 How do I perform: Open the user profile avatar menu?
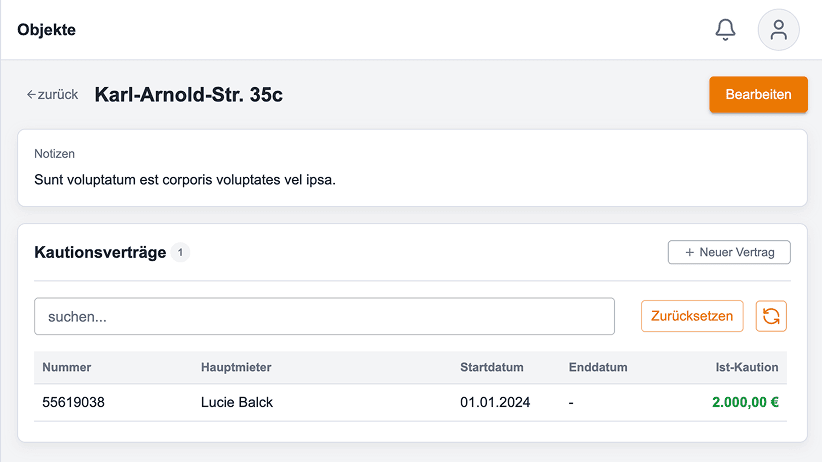point(778,29)
